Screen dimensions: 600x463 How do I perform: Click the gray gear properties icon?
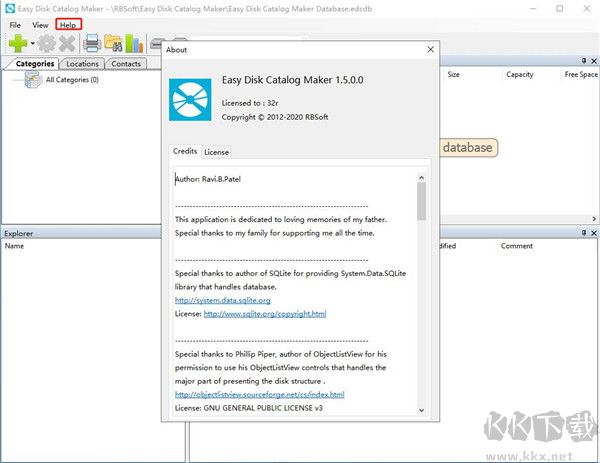[47, 43]
